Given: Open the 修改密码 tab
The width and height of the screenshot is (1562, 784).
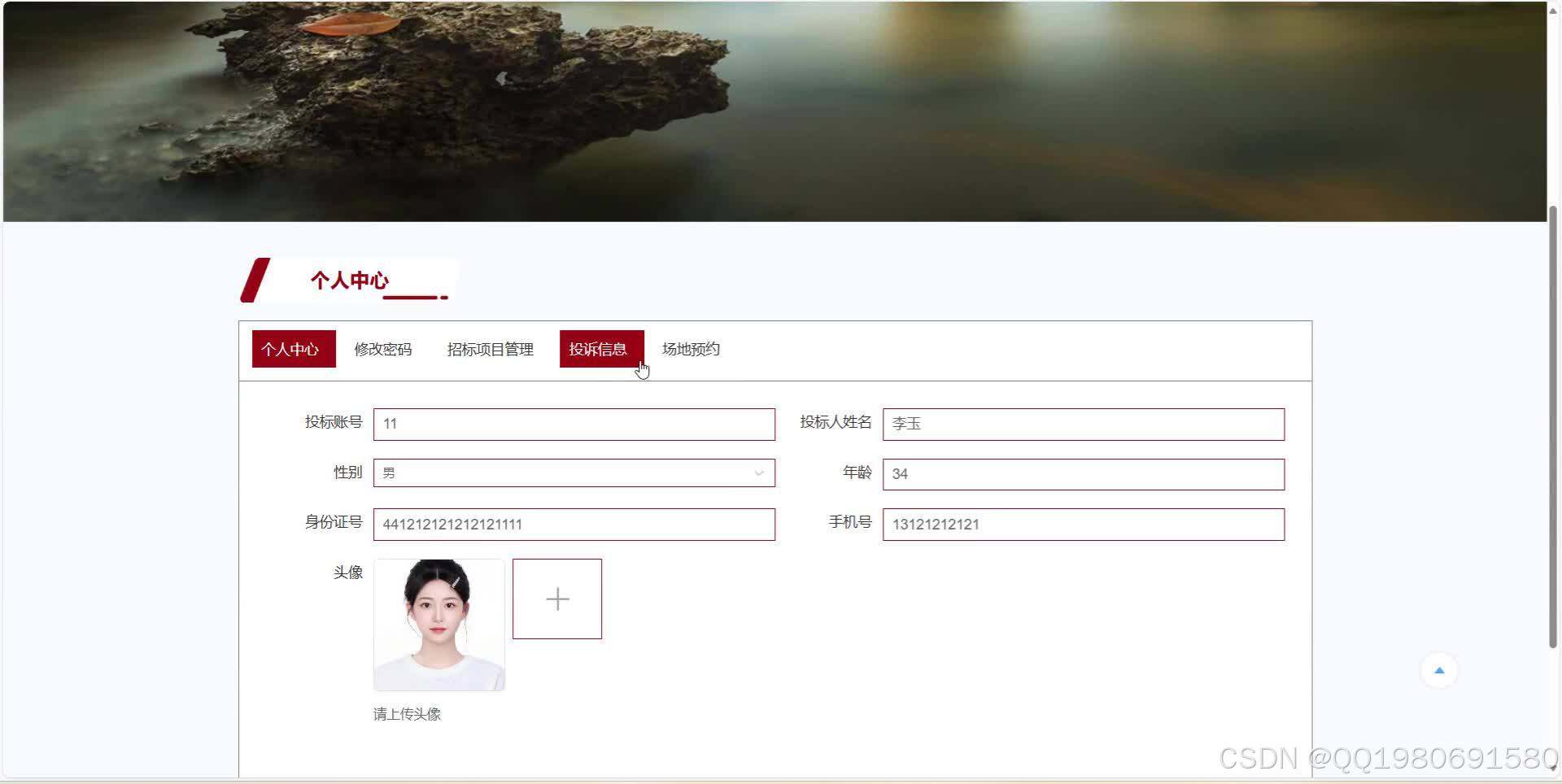Looking at the screenshot, I should [382, 349].
